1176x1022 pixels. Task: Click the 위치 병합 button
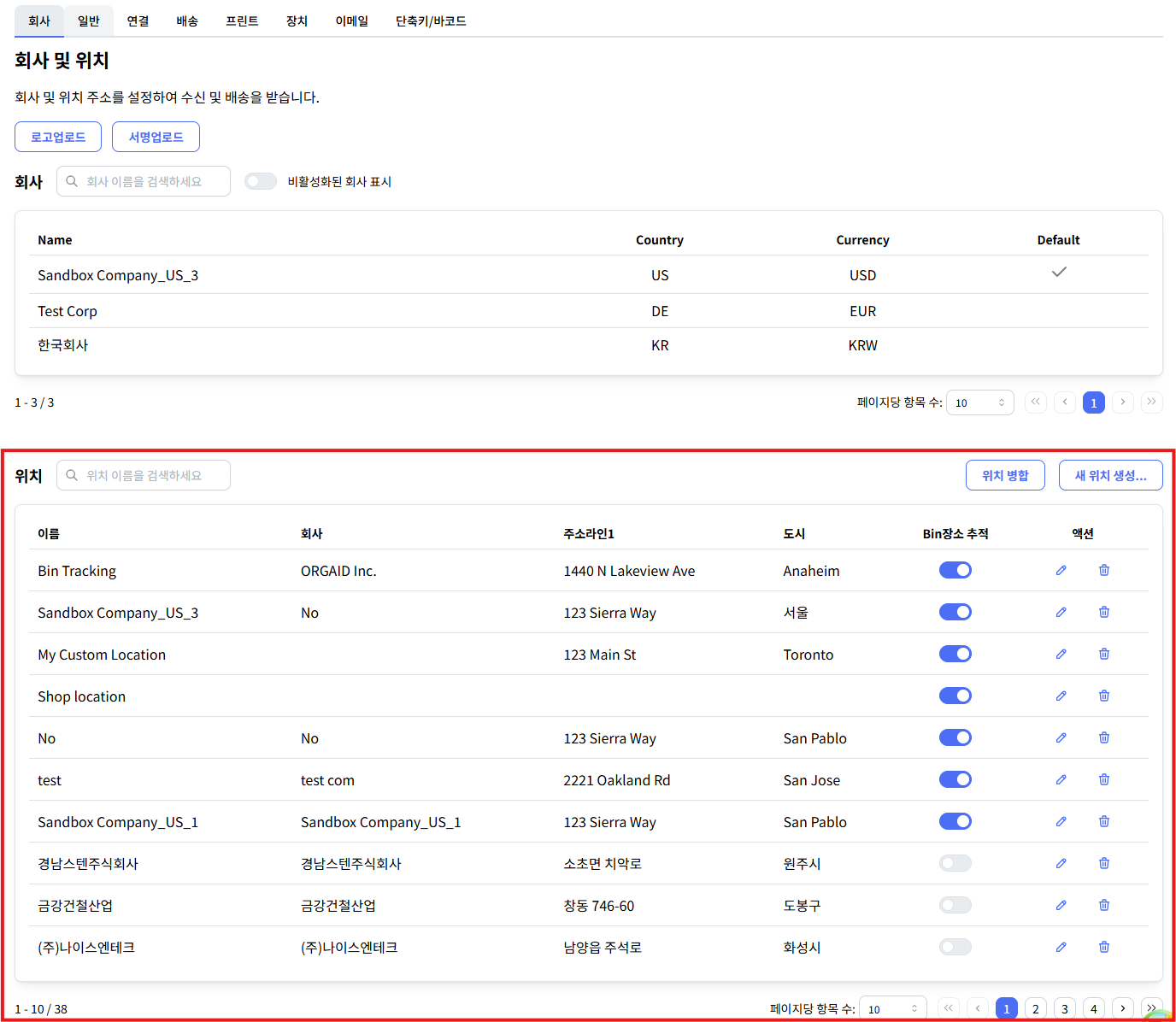click(1005, 475)
